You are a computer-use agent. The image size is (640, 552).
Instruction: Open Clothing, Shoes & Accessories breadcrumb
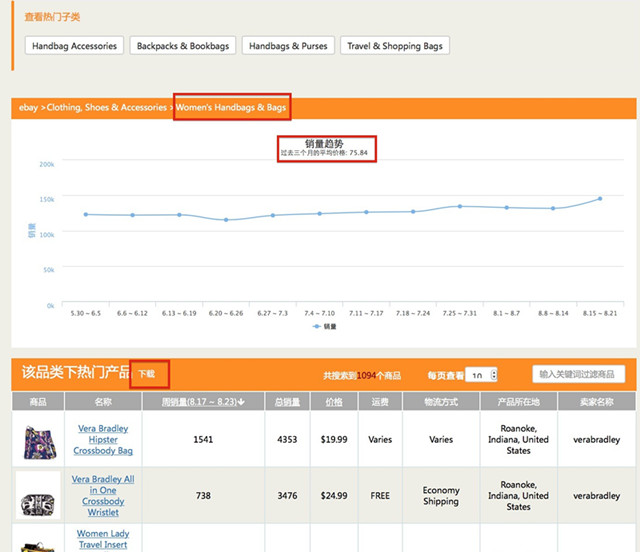click(x=107, y=107)
